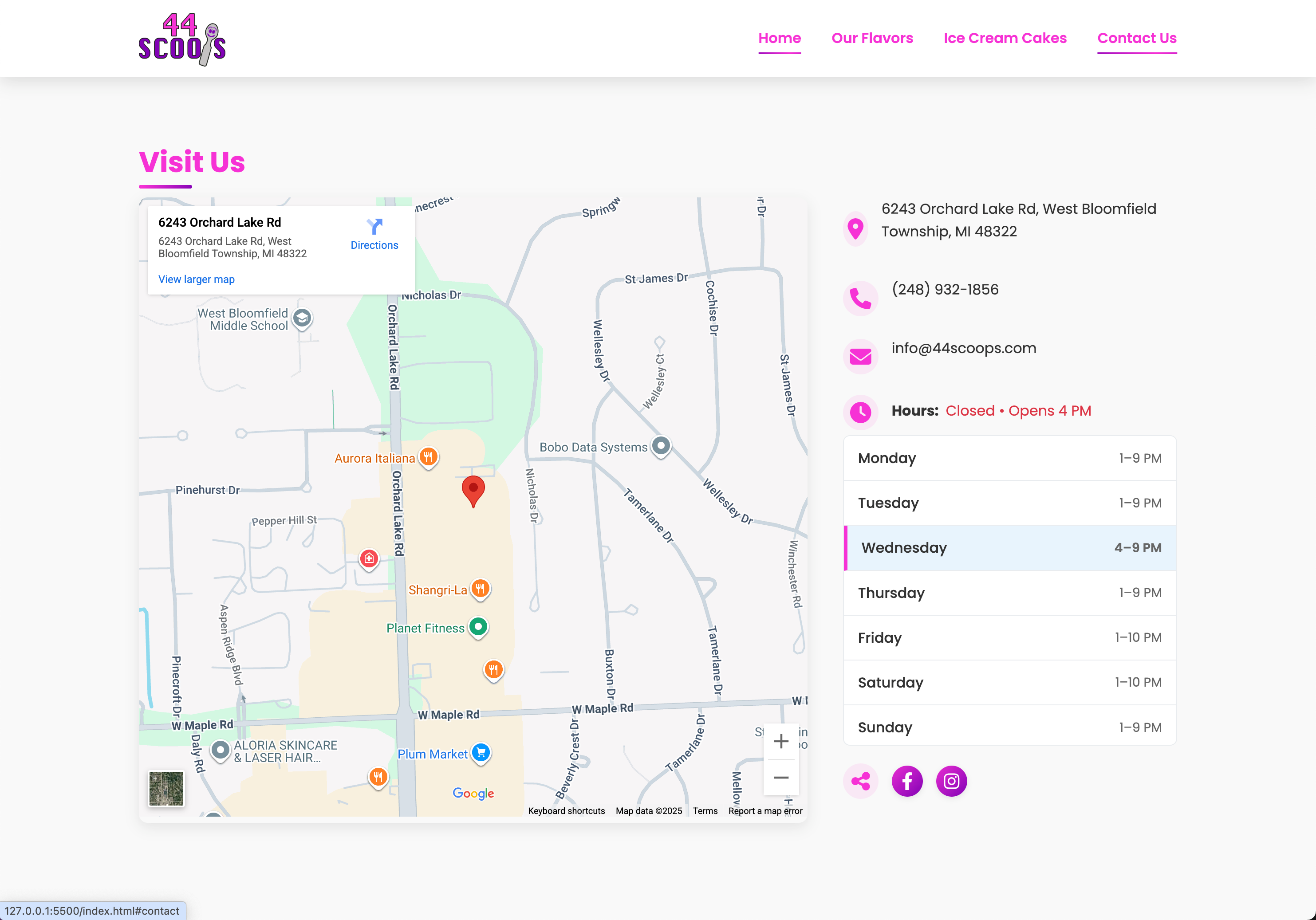This screenshot has width=1316, height=920.
Task: Click the phone icon beside (248) 932-1856
Action: point(860,298)
